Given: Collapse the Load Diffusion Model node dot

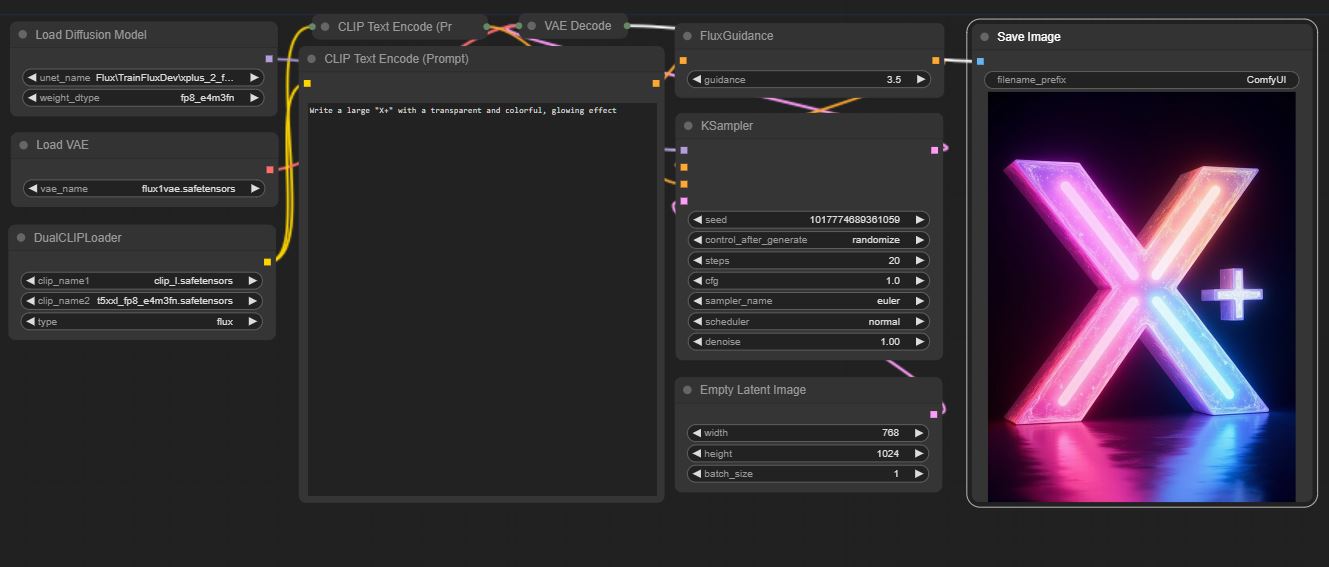Looking at the screenshot, I should point(23,35).
